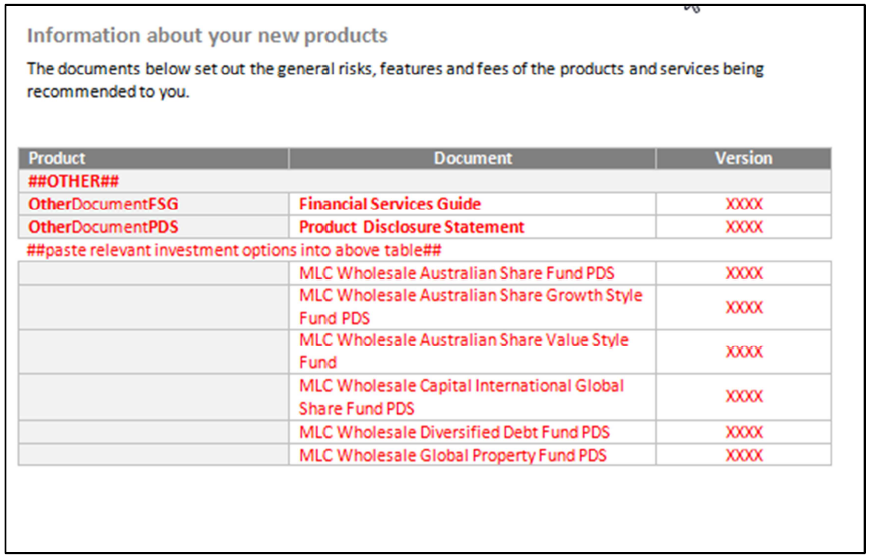Viewport: 872px width, 560px height.
Task: Select the Product column header
Action: (153, 158)
